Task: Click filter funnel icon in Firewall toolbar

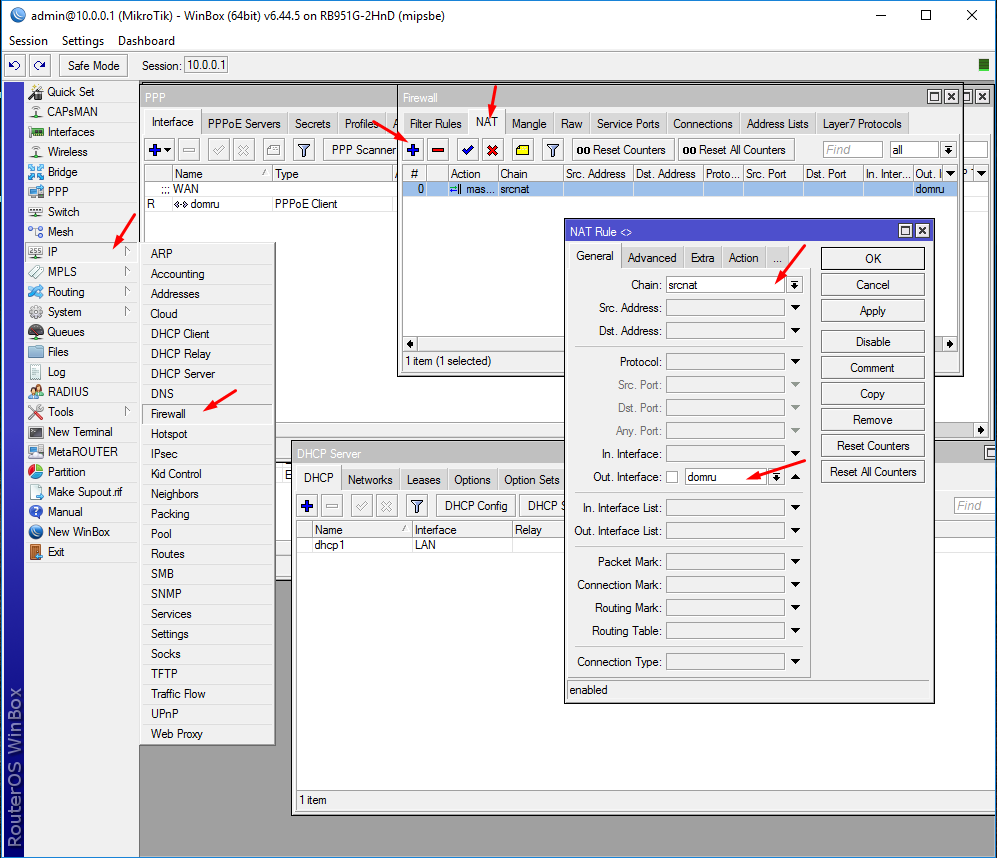Action: pos(553,150)
